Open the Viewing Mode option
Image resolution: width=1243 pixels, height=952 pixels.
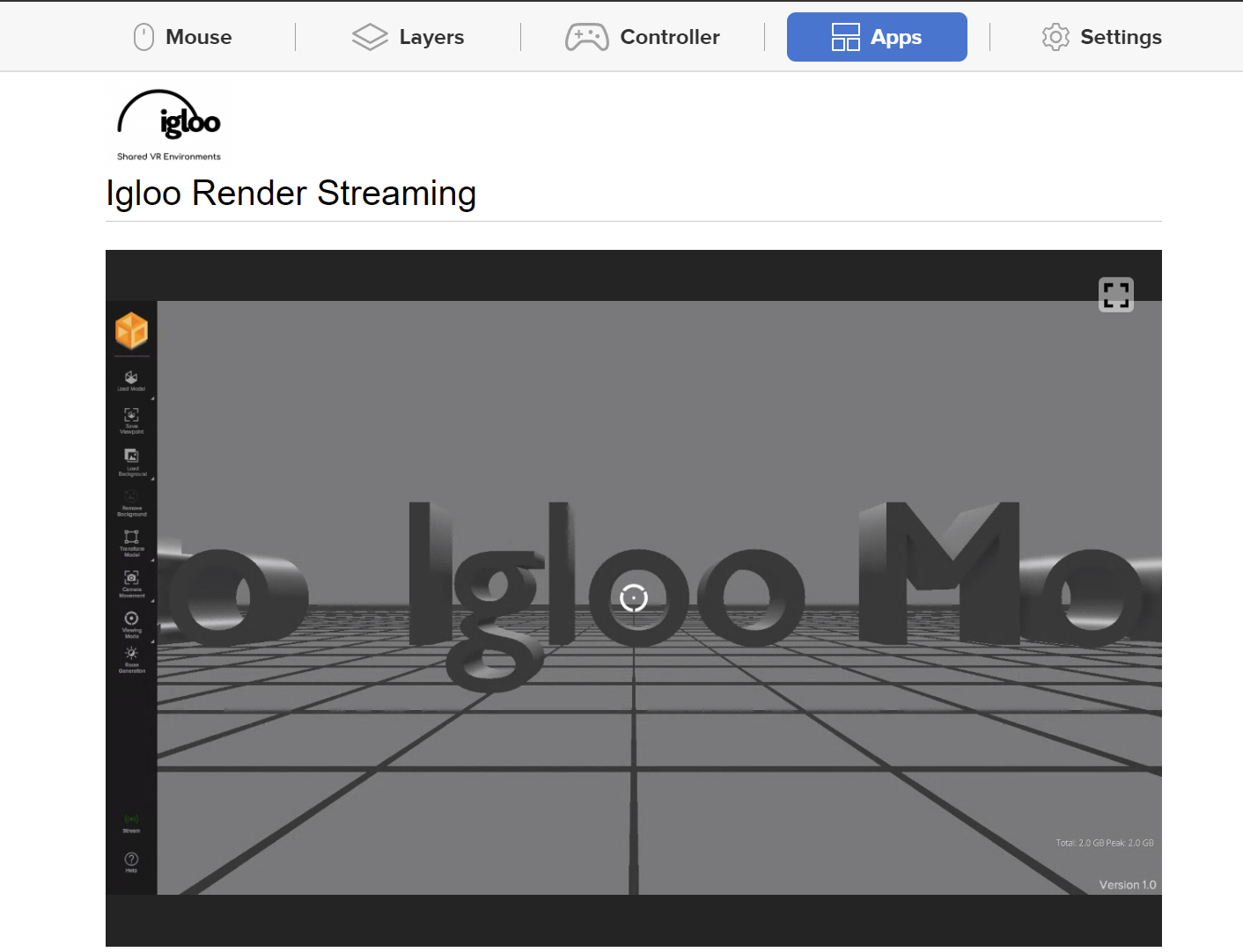(131, 622)
